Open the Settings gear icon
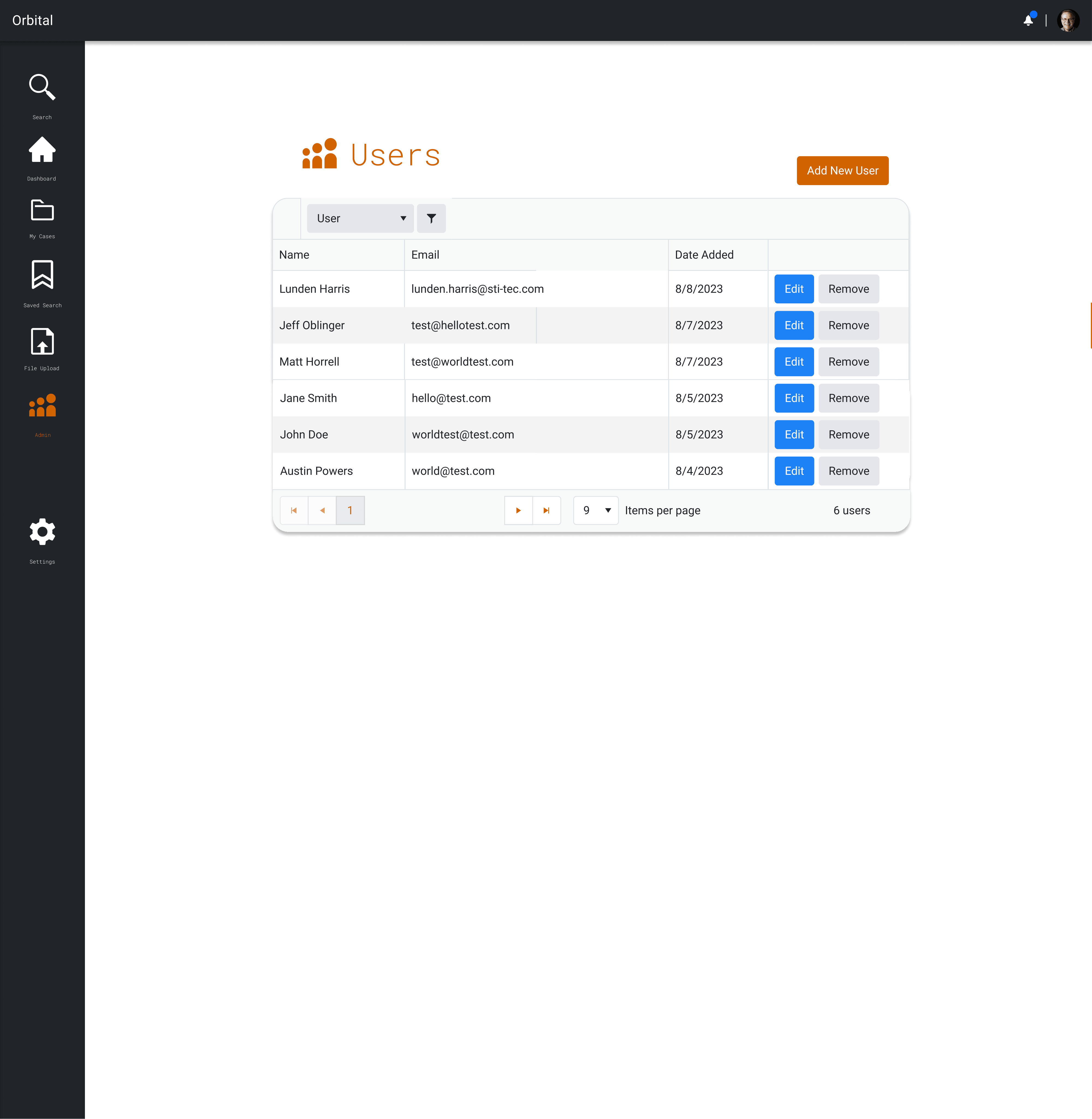Image resolution: width=1092 pixels, height=1119 pixels. coord(42,532)
